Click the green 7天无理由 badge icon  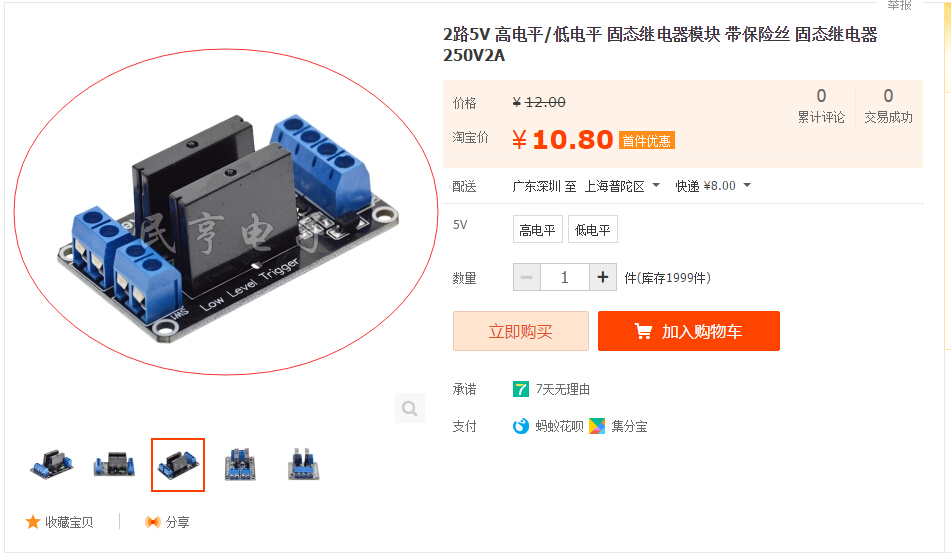pyautogui.click(x=520, y=389)
